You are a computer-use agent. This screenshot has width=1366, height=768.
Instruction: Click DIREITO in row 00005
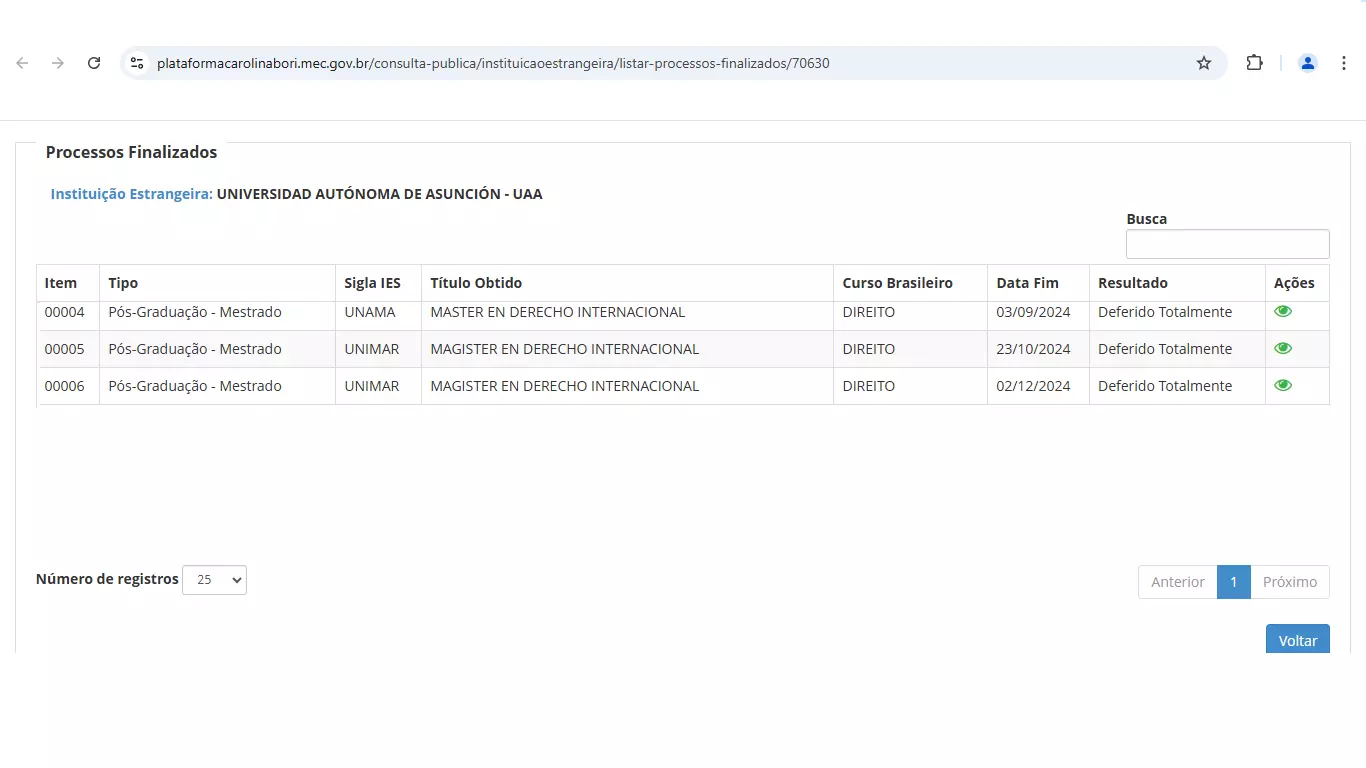coord(869,349)
